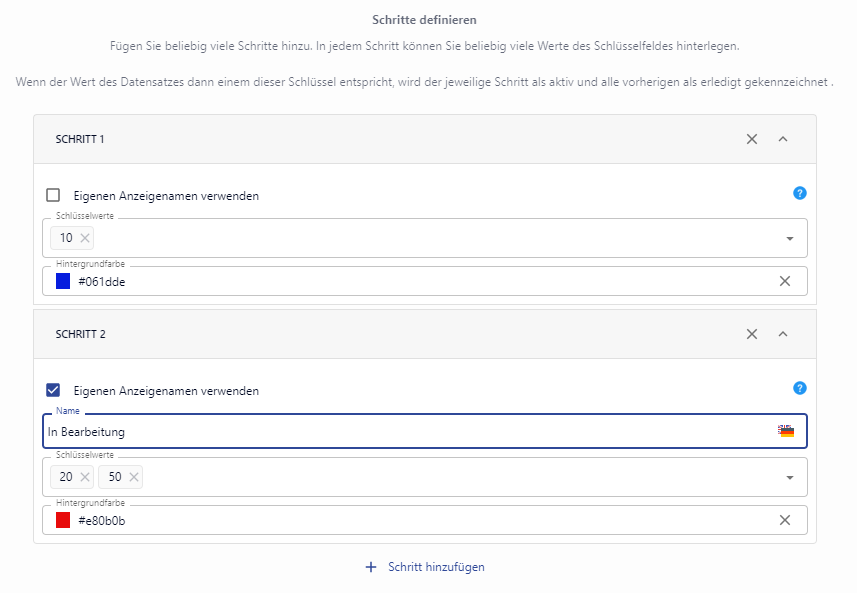Clear the #e80b0b background color field
Viewport: 857px width, 593px height.
point(785,520)
